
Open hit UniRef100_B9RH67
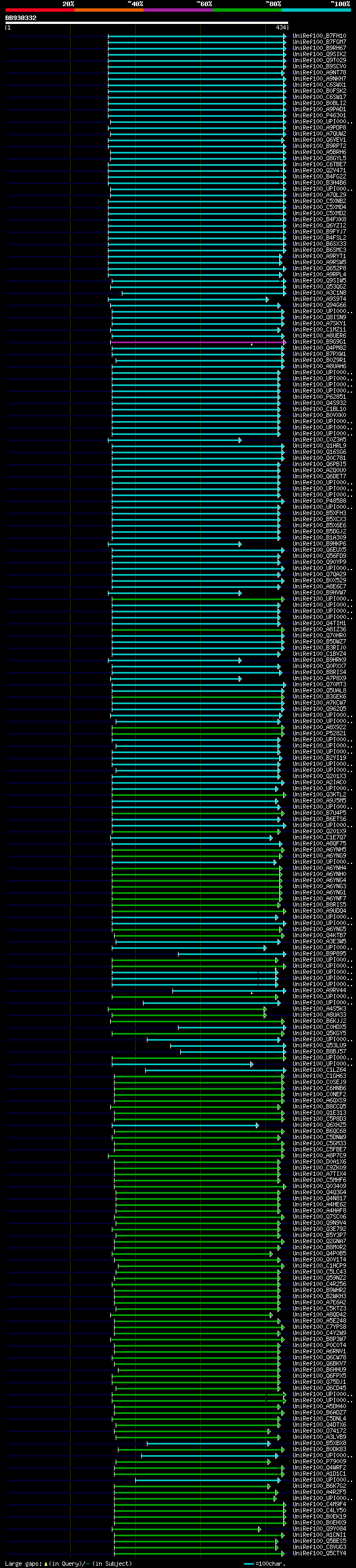[x=319, y=48]
